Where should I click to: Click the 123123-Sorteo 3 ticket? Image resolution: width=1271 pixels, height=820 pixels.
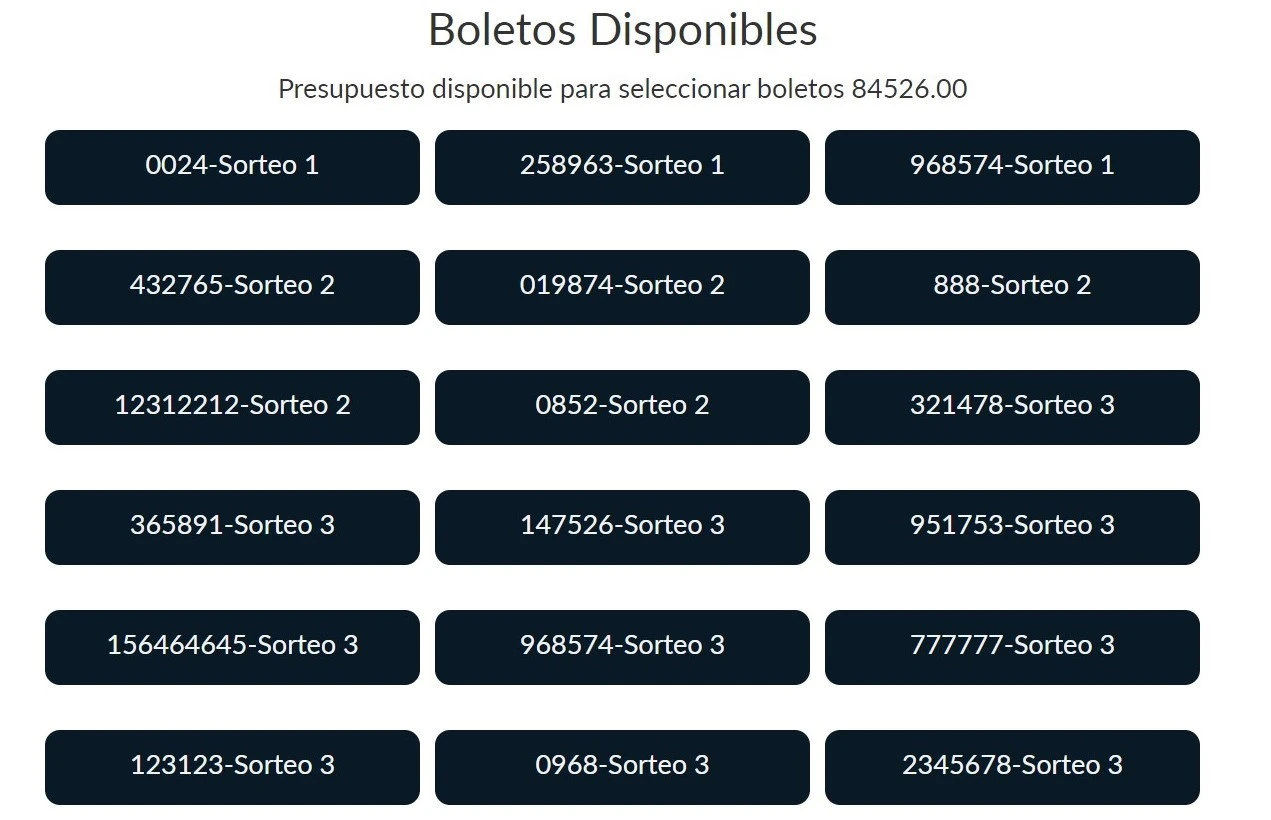pos(232,767)
